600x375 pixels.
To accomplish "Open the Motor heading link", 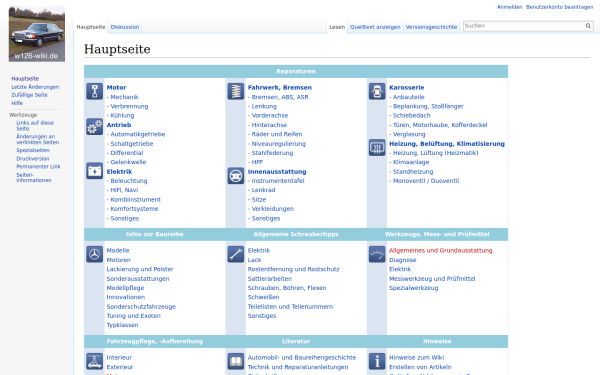I will 116,87.
